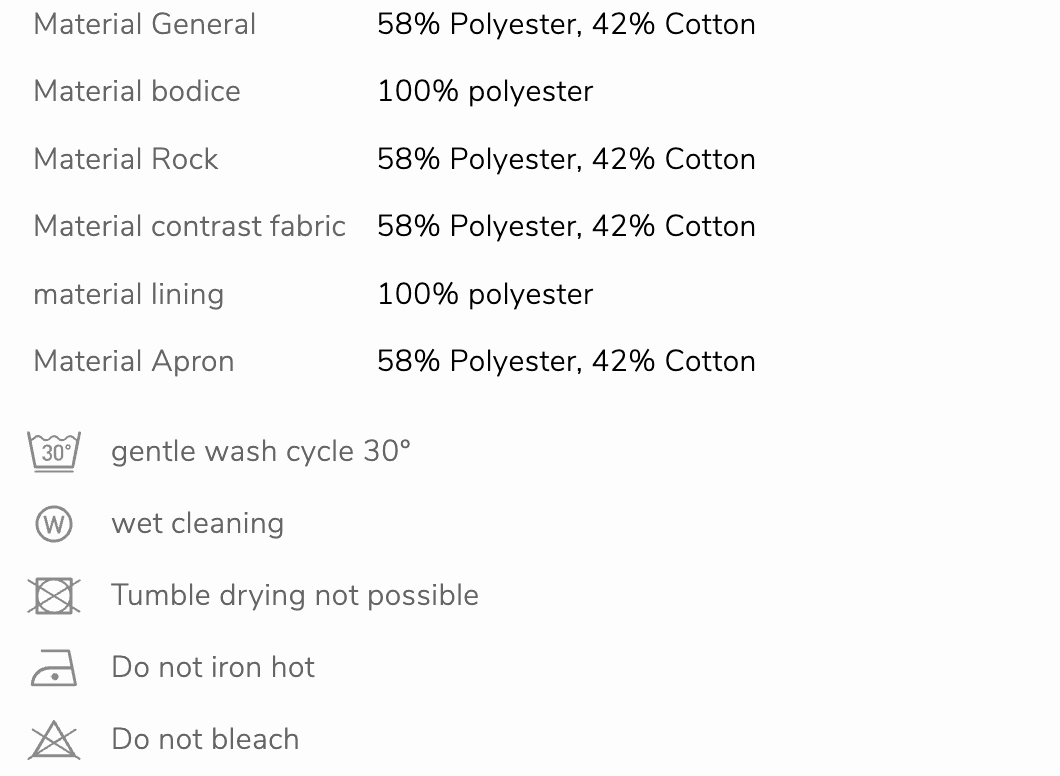The image size is (1060, 776).
Task: Click 'Tumble drying not possible' text
Action: [x=295, y=595]
